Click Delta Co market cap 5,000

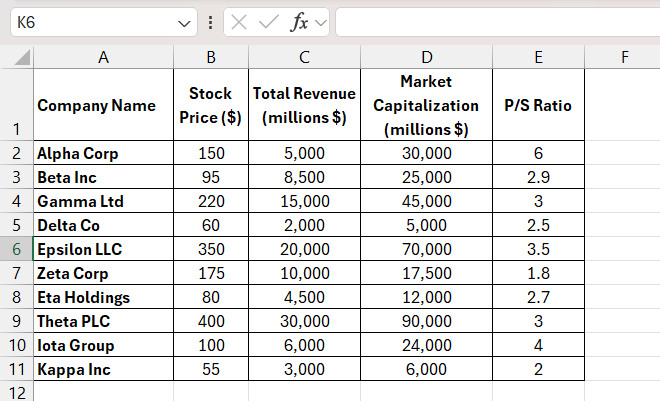(426, 225)
